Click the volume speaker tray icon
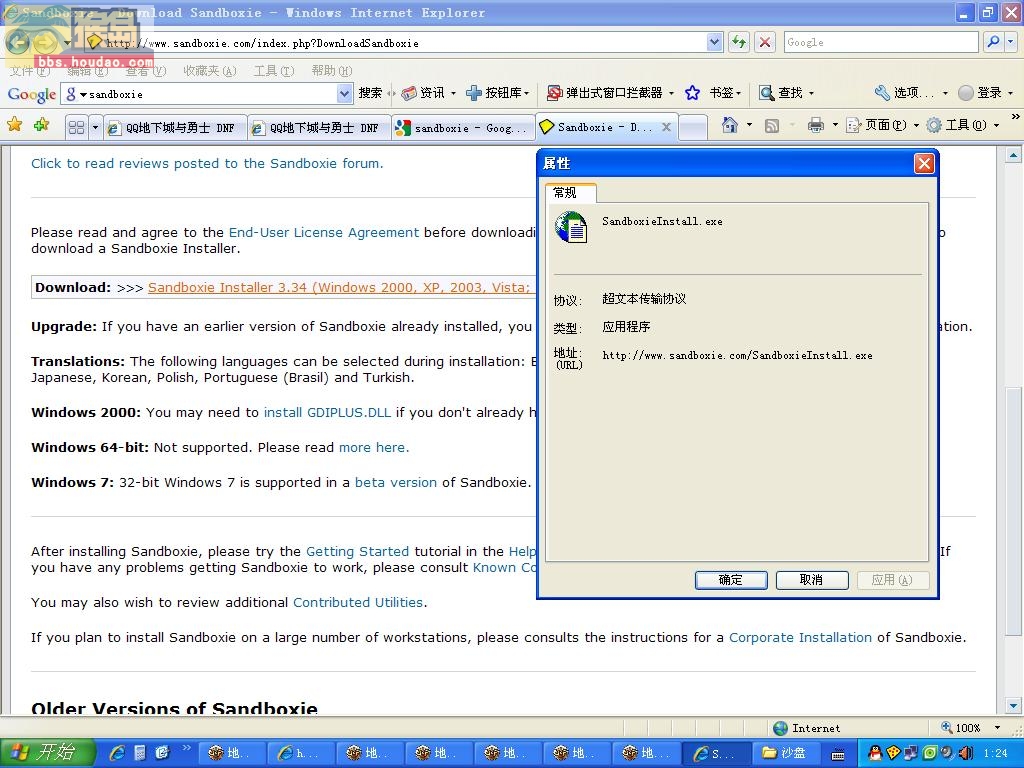1024x768 pixels. pos(966,753)
